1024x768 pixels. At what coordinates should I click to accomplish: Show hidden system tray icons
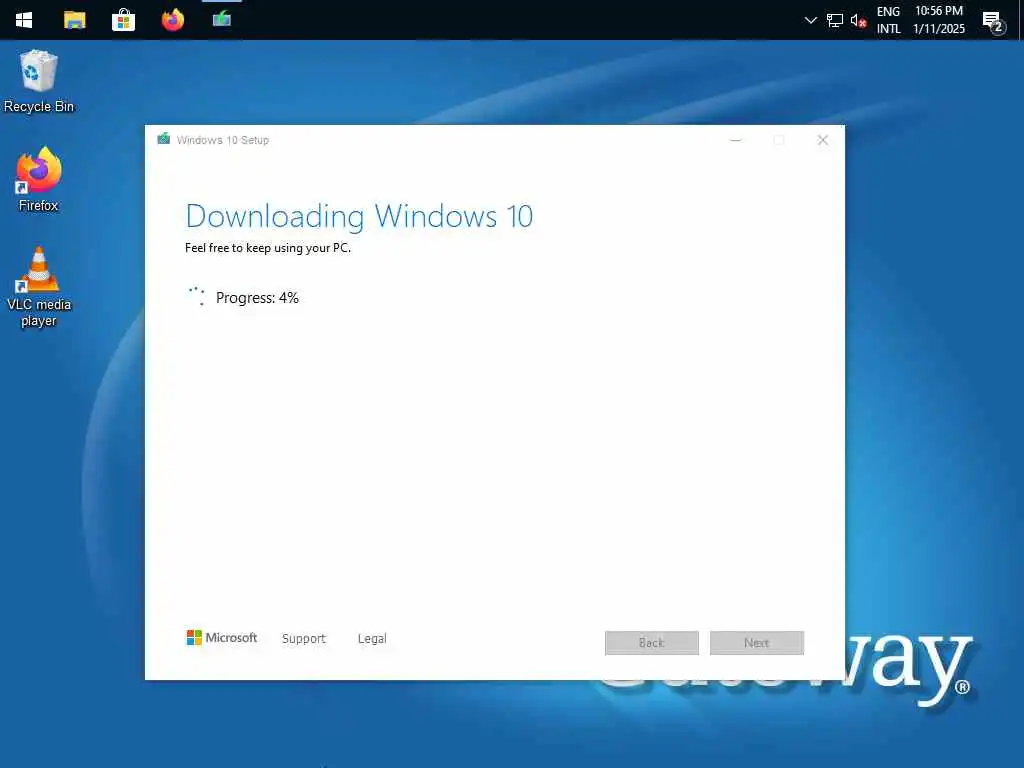click(810, 20)
